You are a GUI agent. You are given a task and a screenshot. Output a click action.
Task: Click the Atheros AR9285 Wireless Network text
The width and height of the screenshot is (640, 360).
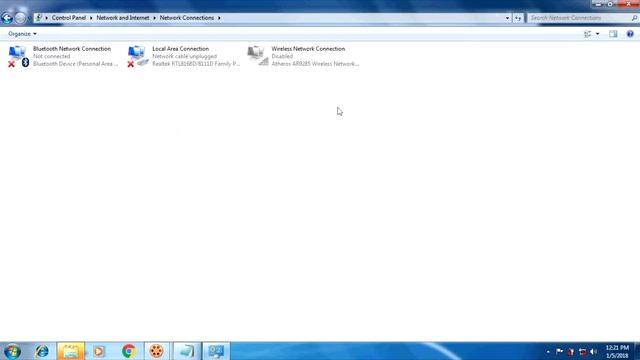click(315, 64)
